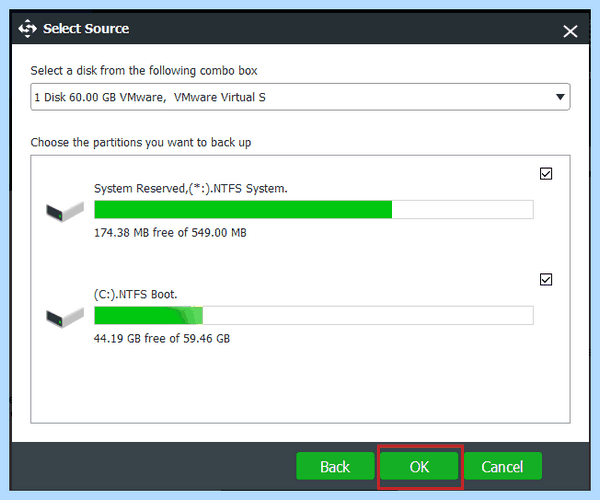Click the C: NTFS Boot drive icon
Image resolution: width=600 pixels, height=500 pixels.
tap(65, 318)
